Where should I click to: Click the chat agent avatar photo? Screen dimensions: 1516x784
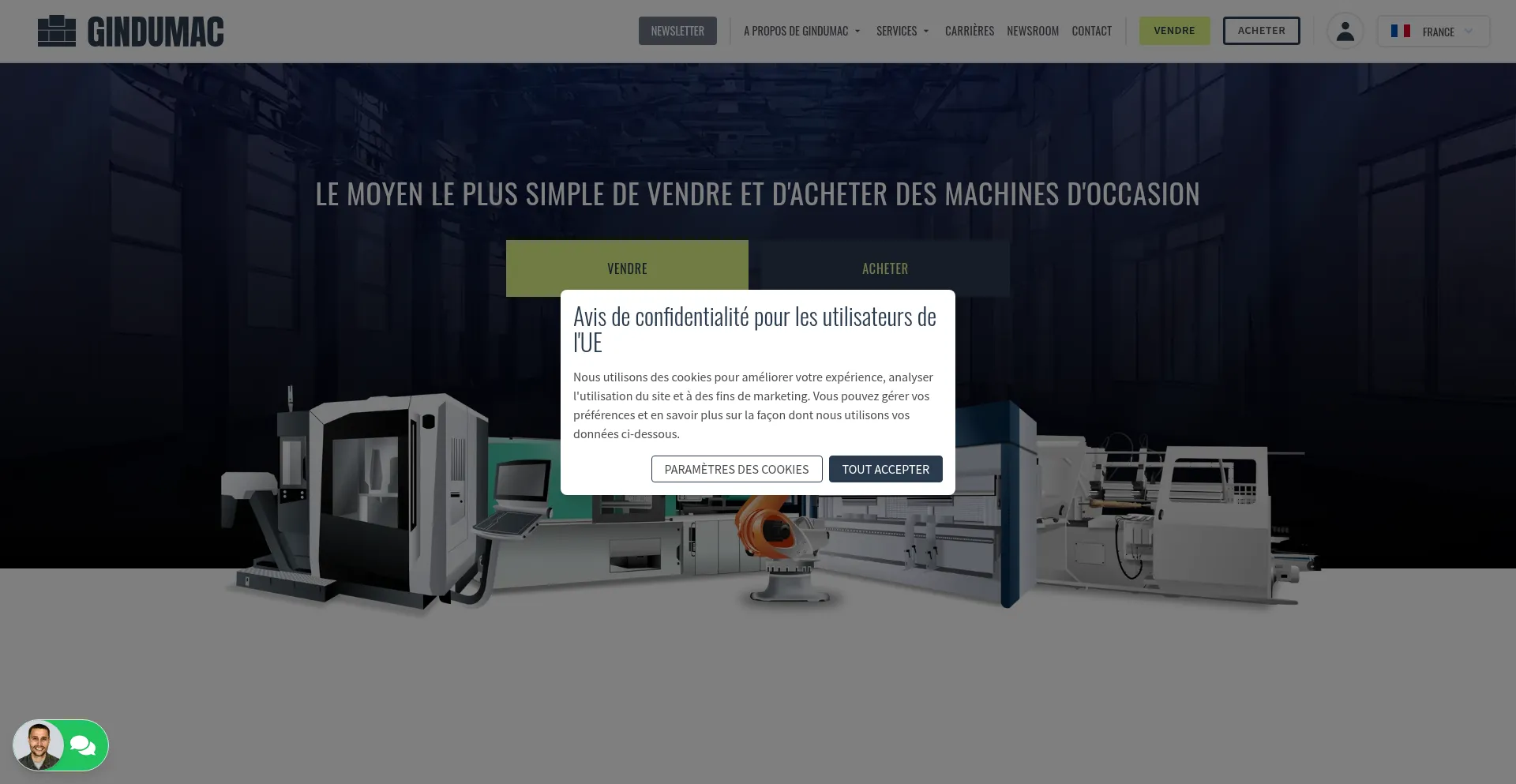[38, 745]
